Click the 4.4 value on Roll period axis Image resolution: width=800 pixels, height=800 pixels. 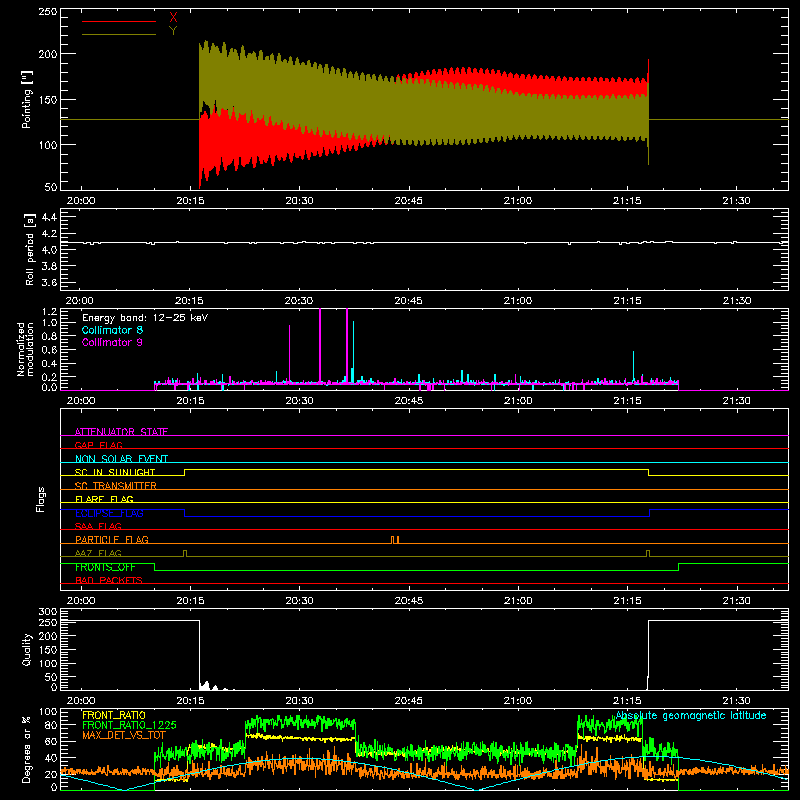pyautogui.click(x=48, y=217)
